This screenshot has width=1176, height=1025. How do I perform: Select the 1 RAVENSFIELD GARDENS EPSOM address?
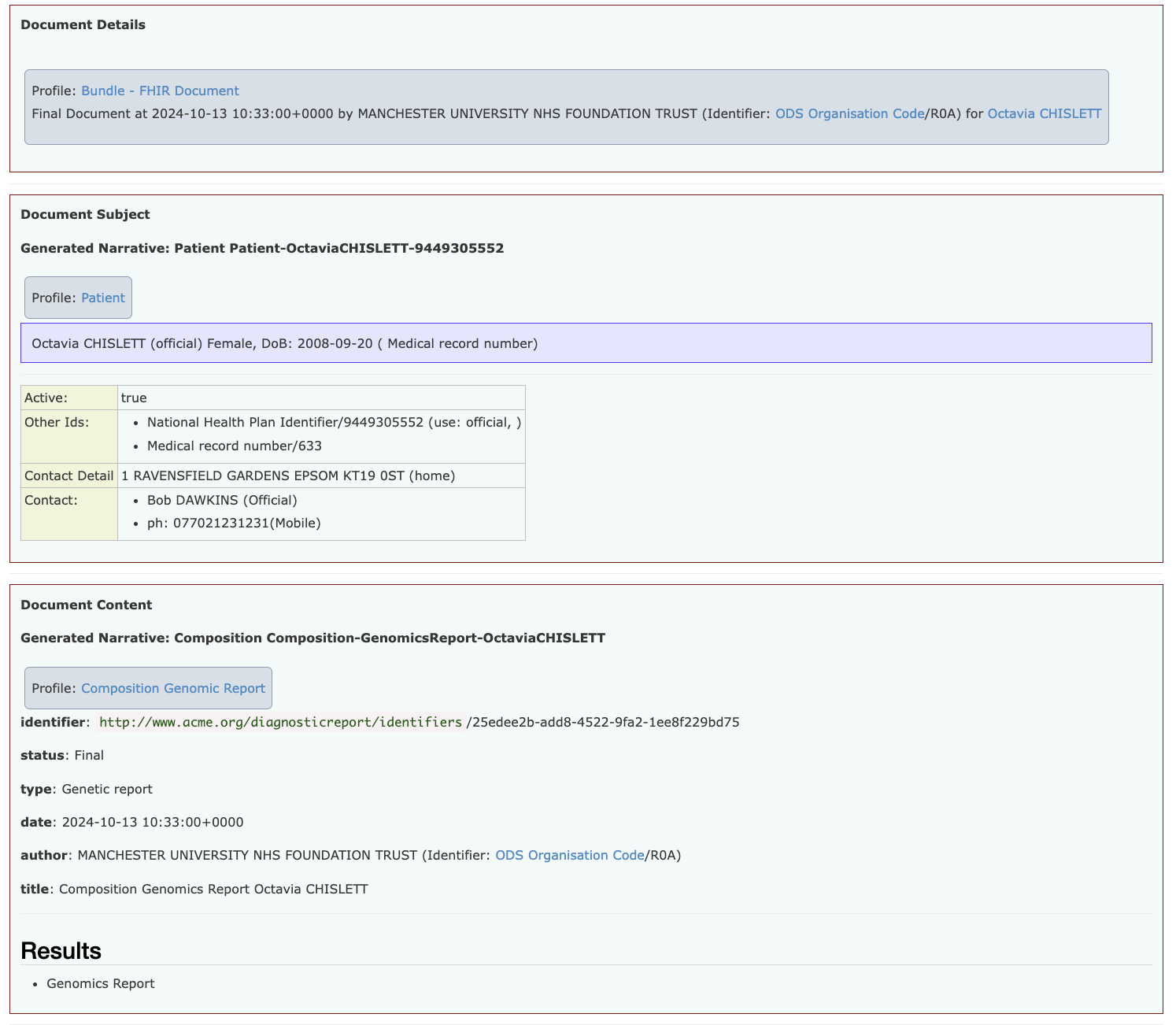[x=288, y=475]
